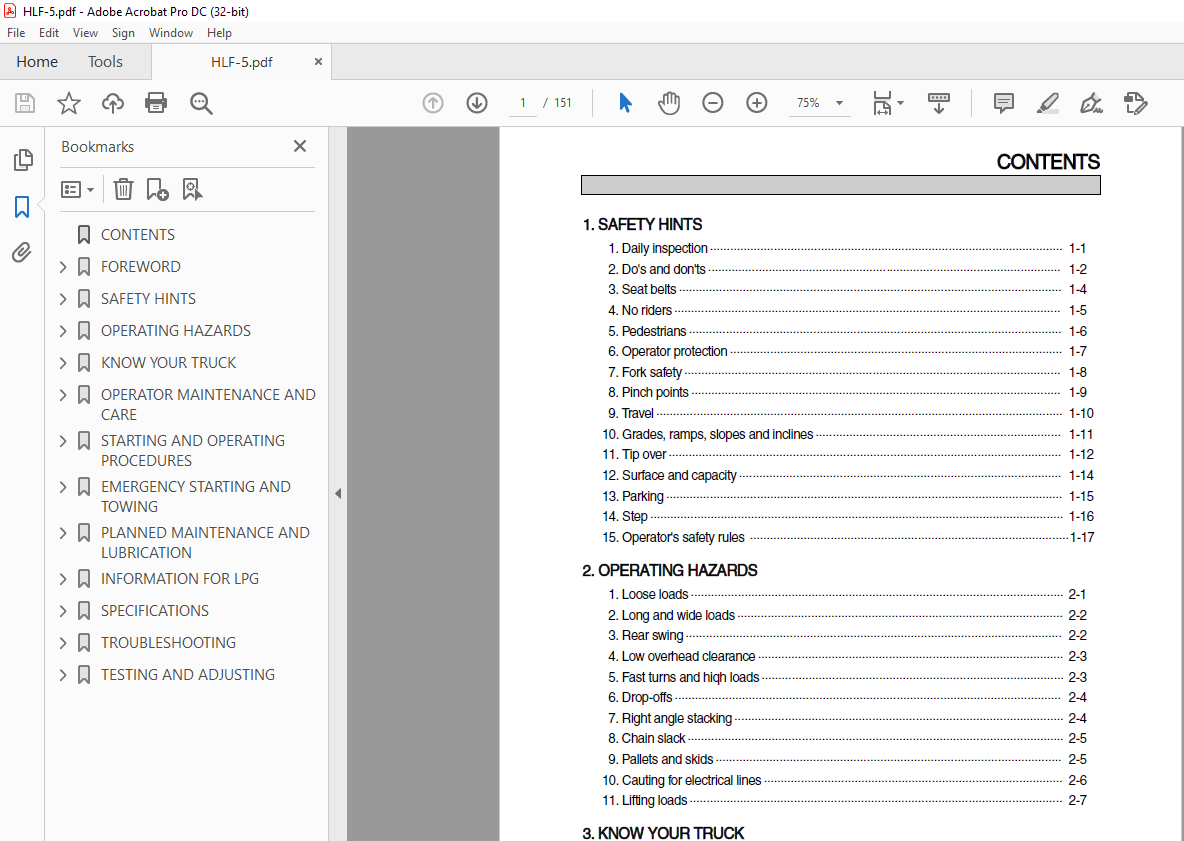Viewport: 1184px width, 841px height.
Task: Expand the FOREWORD bookmark
Action: [63, 266]
